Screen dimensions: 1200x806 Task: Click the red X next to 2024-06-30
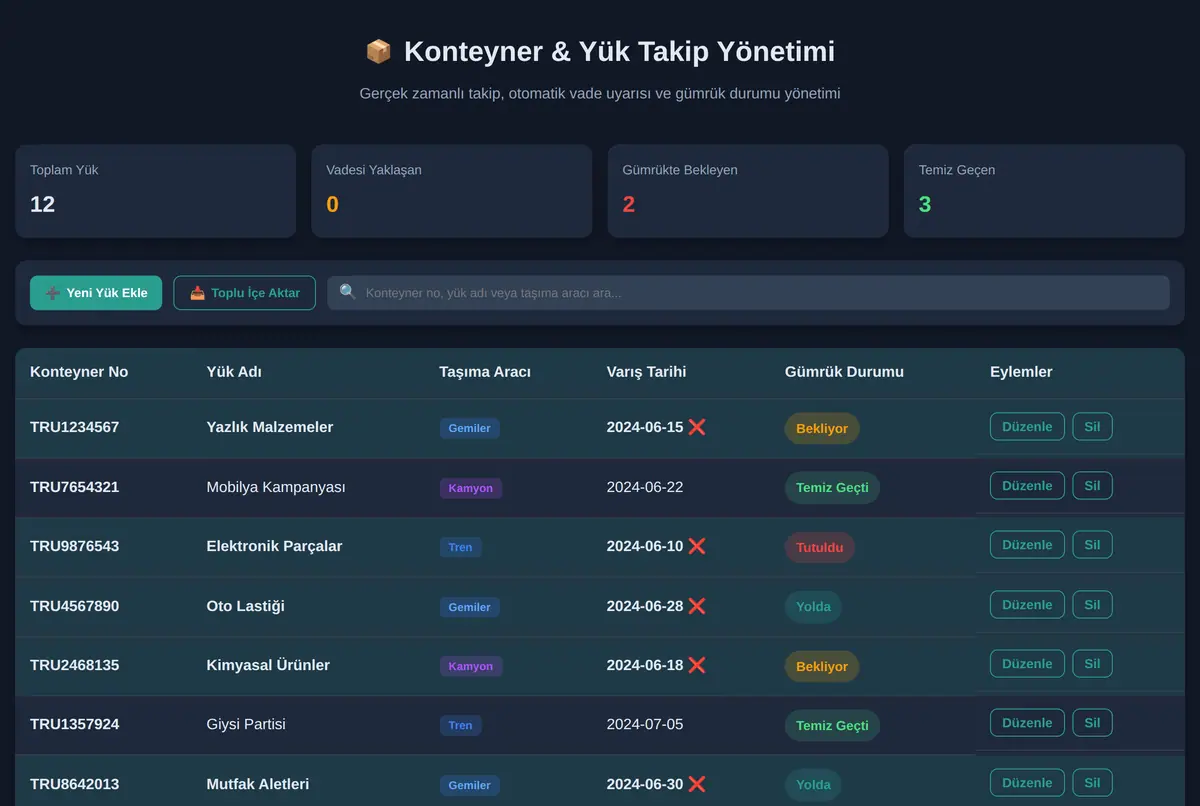[697, 784]
